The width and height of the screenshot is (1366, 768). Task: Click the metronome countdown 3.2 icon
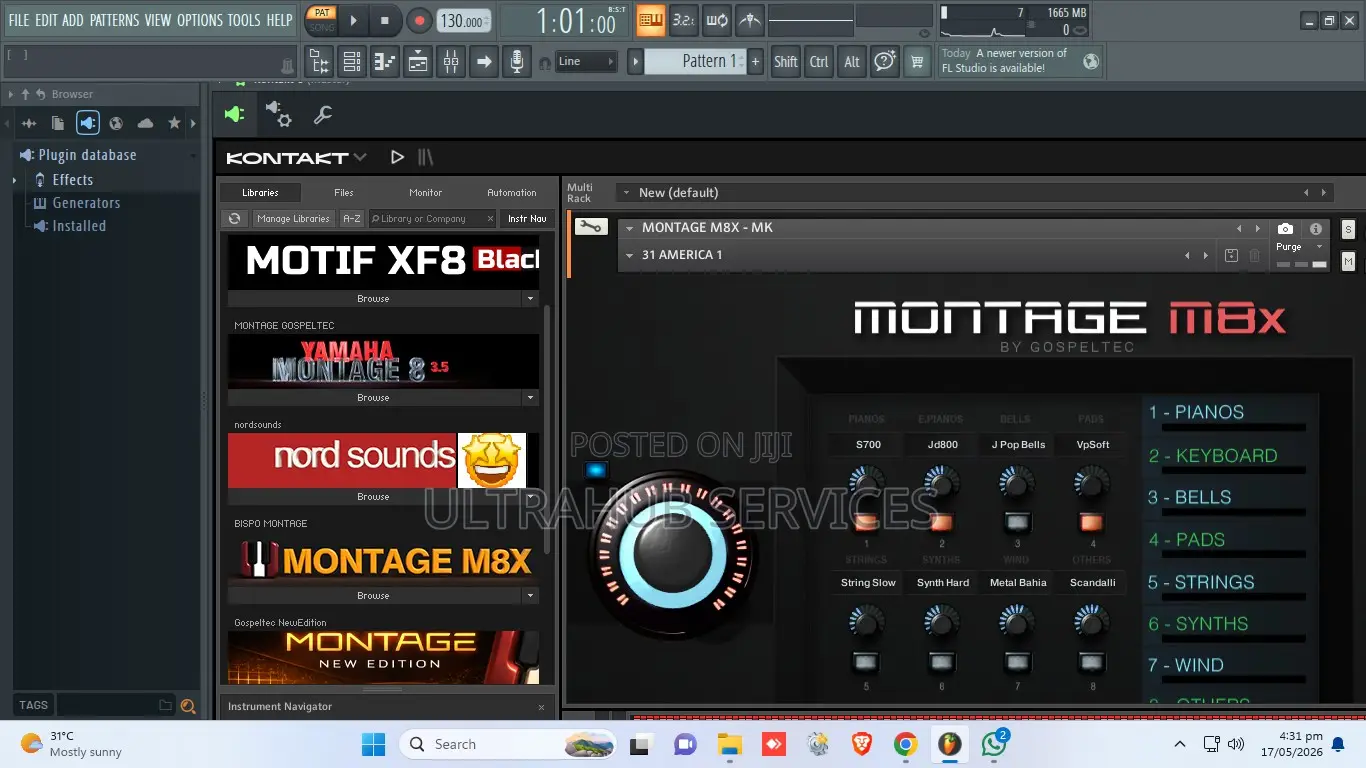click(683, 20)
